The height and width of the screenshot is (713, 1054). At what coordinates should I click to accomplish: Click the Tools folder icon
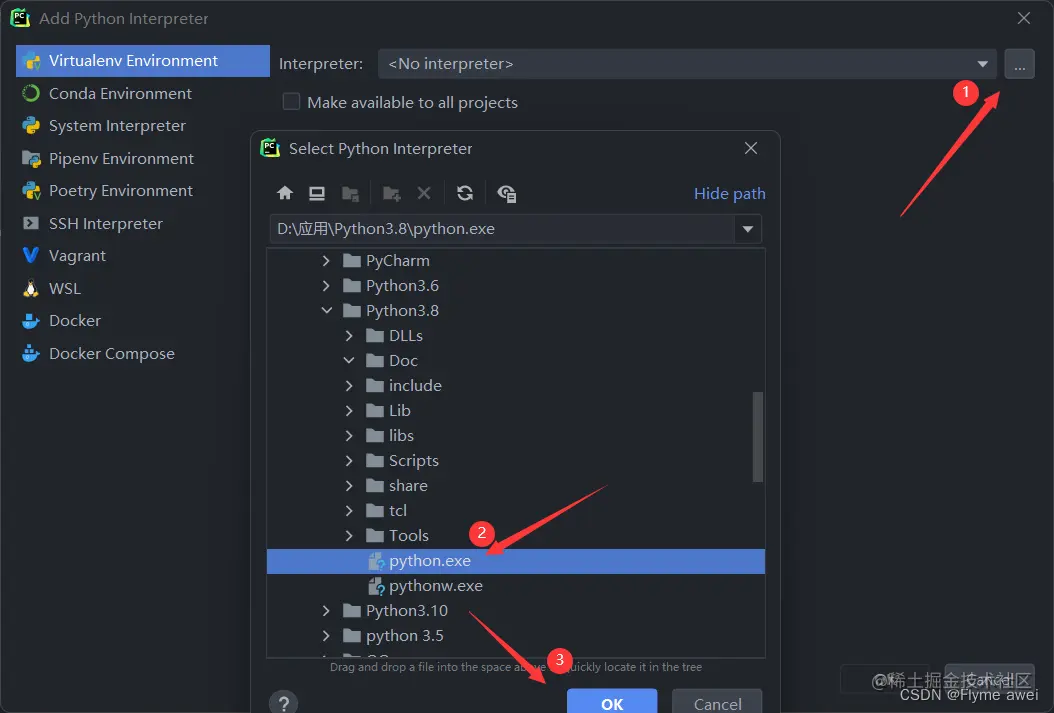point(375,536)
